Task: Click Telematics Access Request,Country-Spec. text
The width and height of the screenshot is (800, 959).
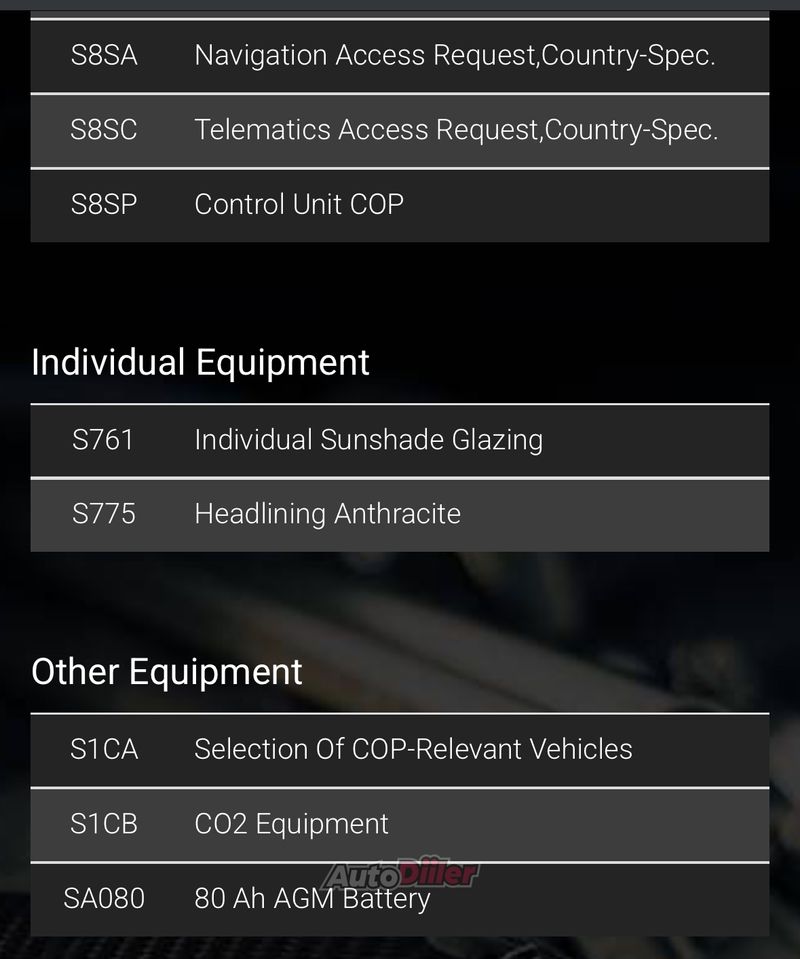Action: coord(456,130)
